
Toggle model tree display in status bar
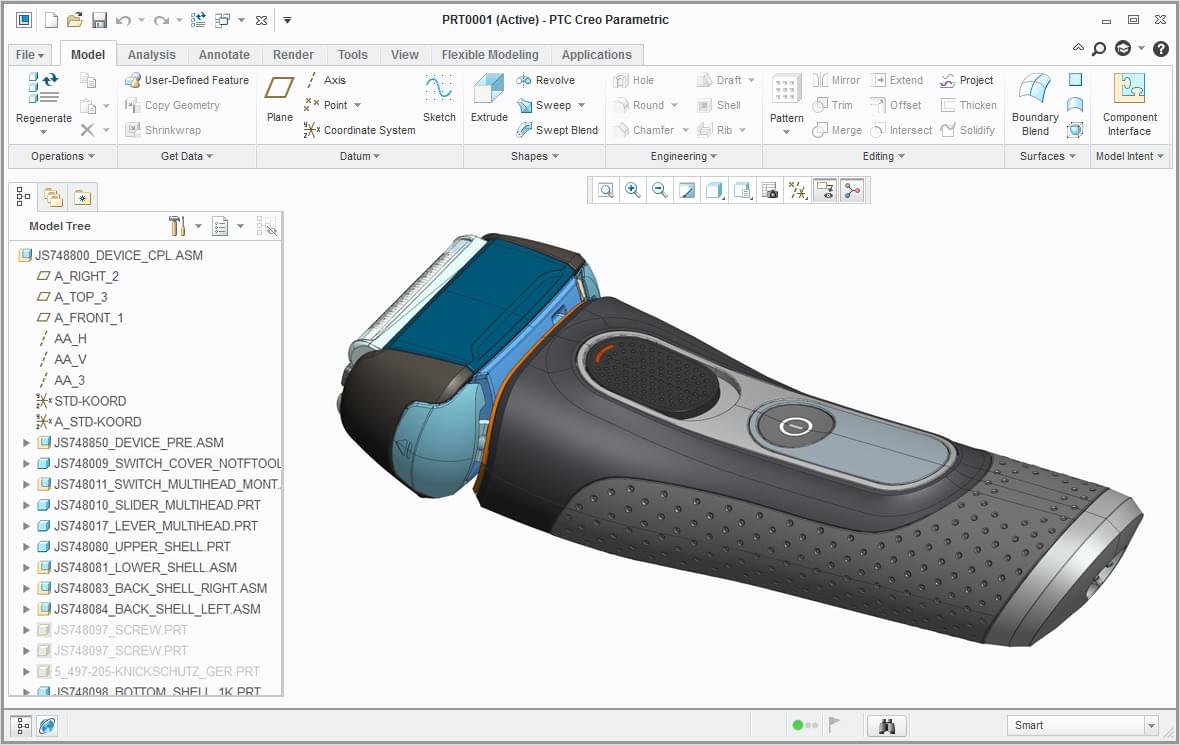pyautogui.click(x=23, y=725)
